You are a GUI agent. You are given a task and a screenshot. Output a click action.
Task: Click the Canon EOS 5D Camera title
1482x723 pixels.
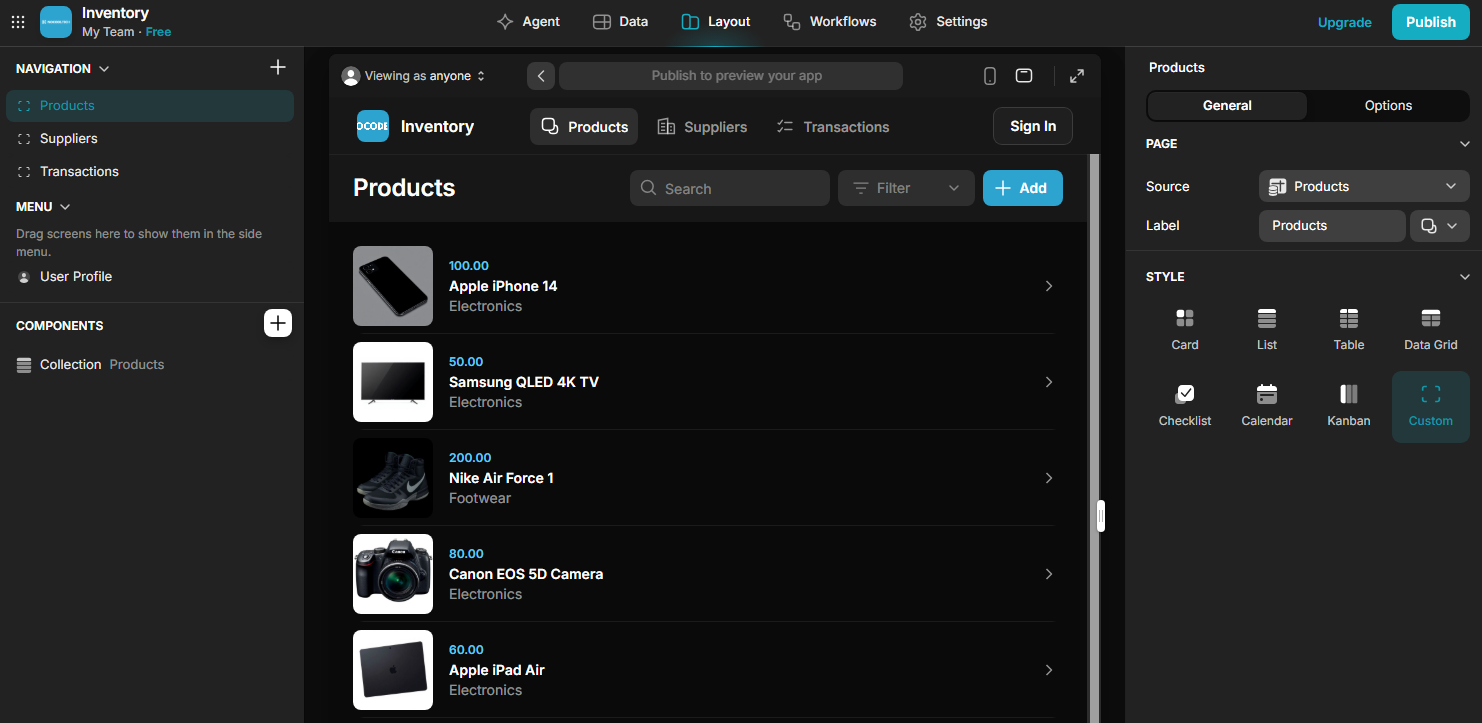[526, 574]
